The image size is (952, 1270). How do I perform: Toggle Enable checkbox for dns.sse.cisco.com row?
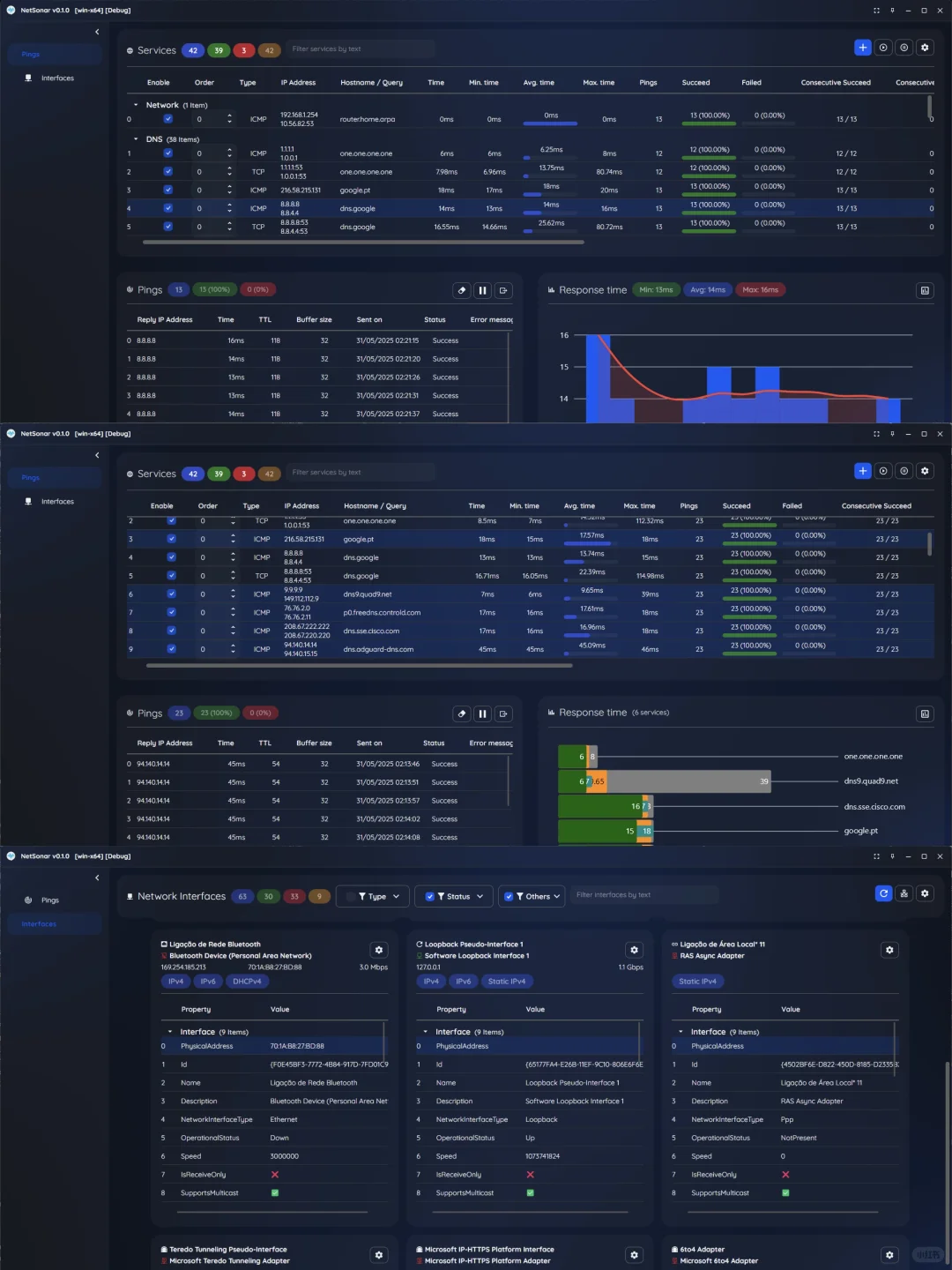(171, 631)
